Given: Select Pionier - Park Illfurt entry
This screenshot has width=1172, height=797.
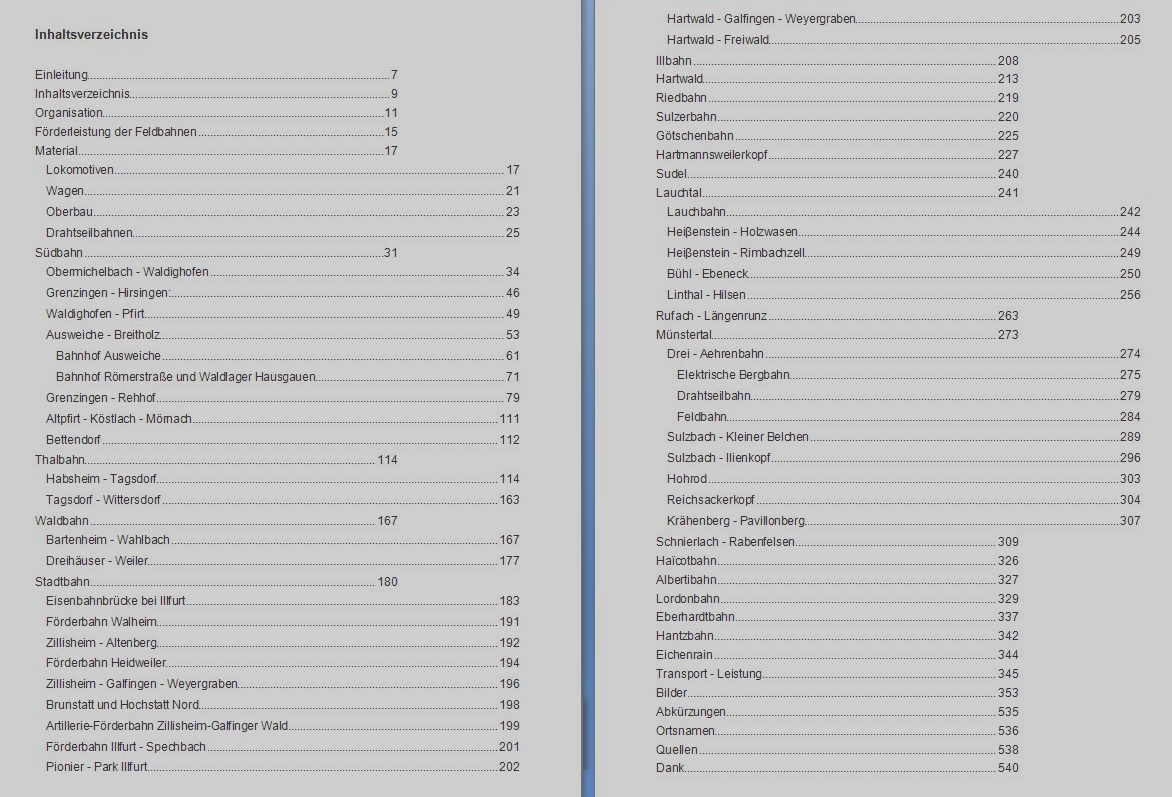Looking at the screenshot, I should [x=97, y=767].
